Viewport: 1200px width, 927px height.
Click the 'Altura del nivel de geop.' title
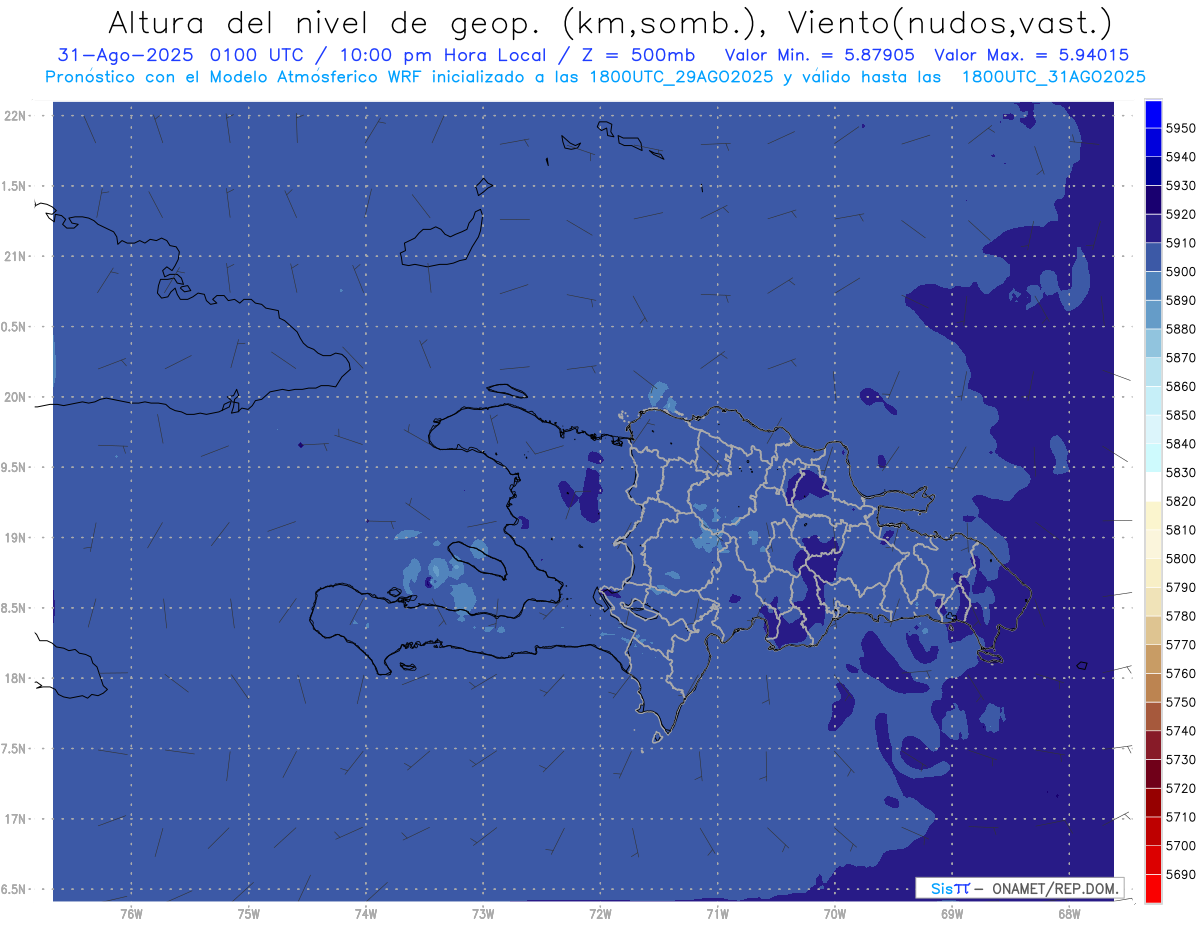(x=330, y=22)
